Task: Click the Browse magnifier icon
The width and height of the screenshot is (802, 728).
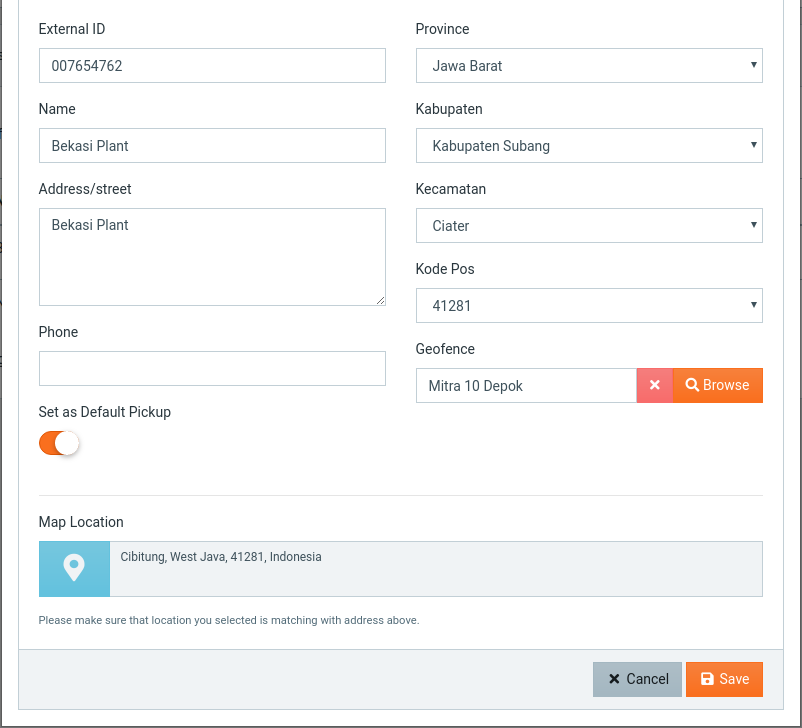Action: 692,385
